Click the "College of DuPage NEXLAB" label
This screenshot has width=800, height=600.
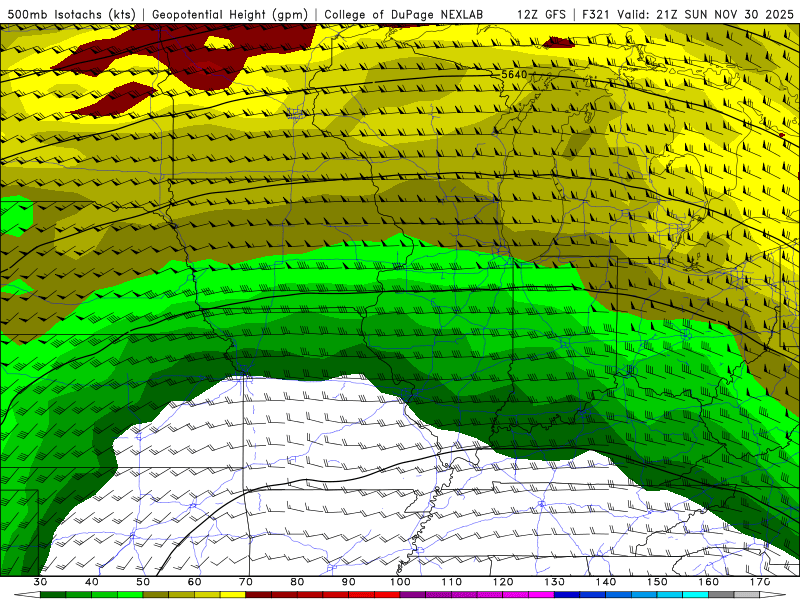tap(404, 15)
